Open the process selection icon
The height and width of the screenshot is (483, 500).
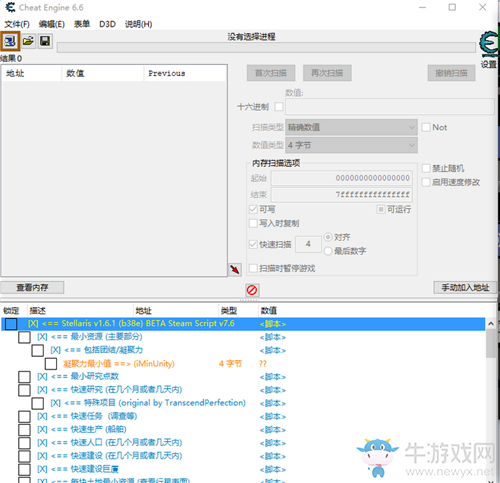click(10, 41)
